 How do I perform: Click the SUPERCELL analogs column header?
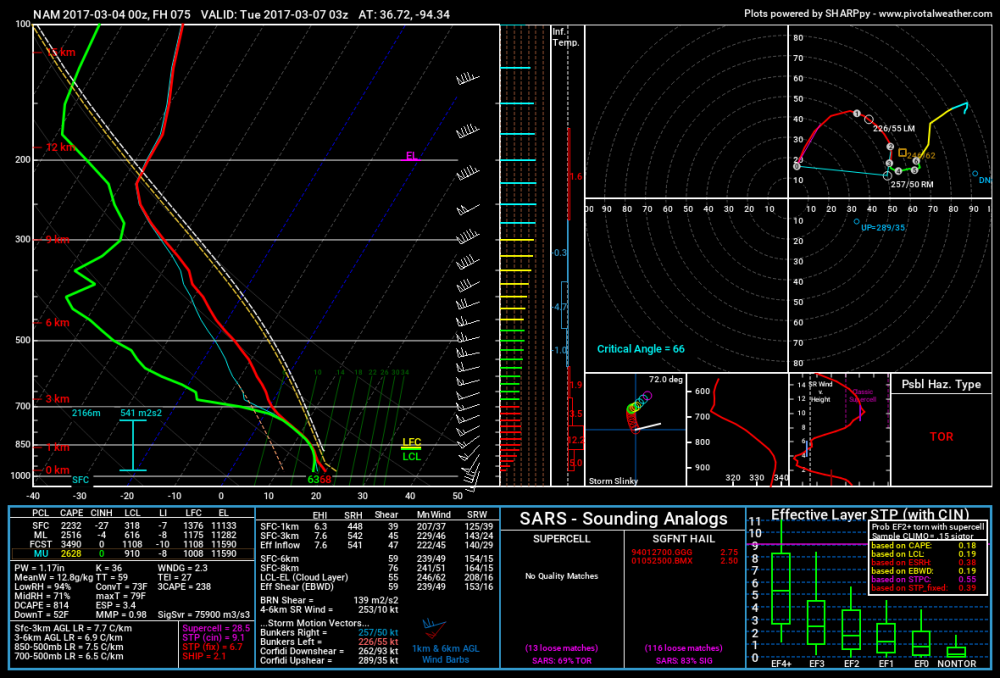pyautogui.click(x=561, y=539)
